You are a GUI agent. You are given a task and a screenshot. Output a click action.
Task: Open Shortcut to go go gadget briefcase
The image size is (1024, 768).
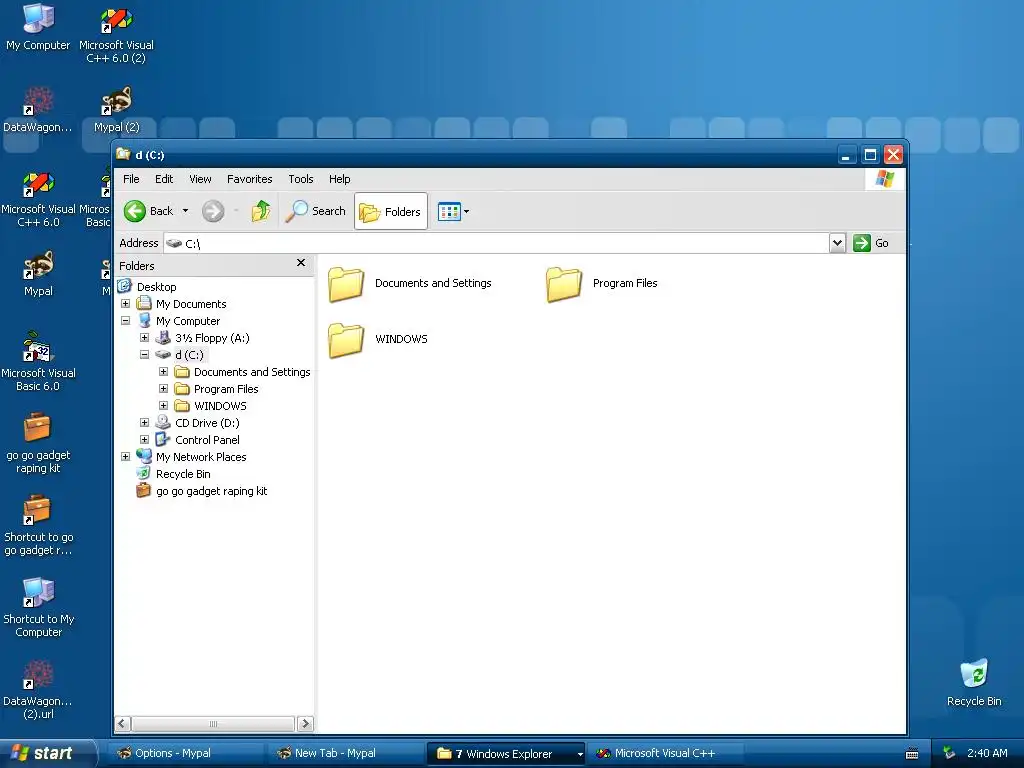coord(38,525)
